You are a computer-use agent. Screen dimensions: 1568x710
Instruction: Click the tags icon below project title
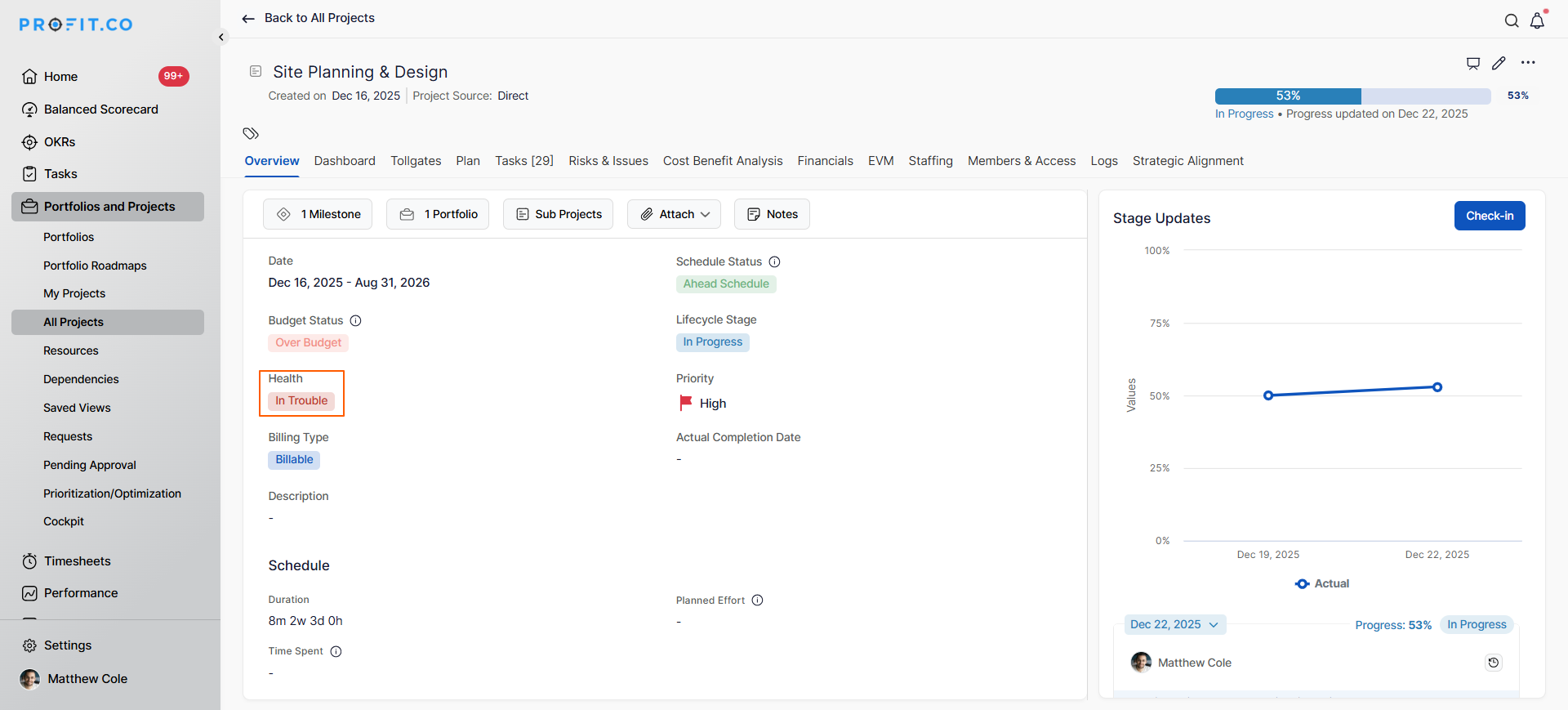tap(251, 133)
